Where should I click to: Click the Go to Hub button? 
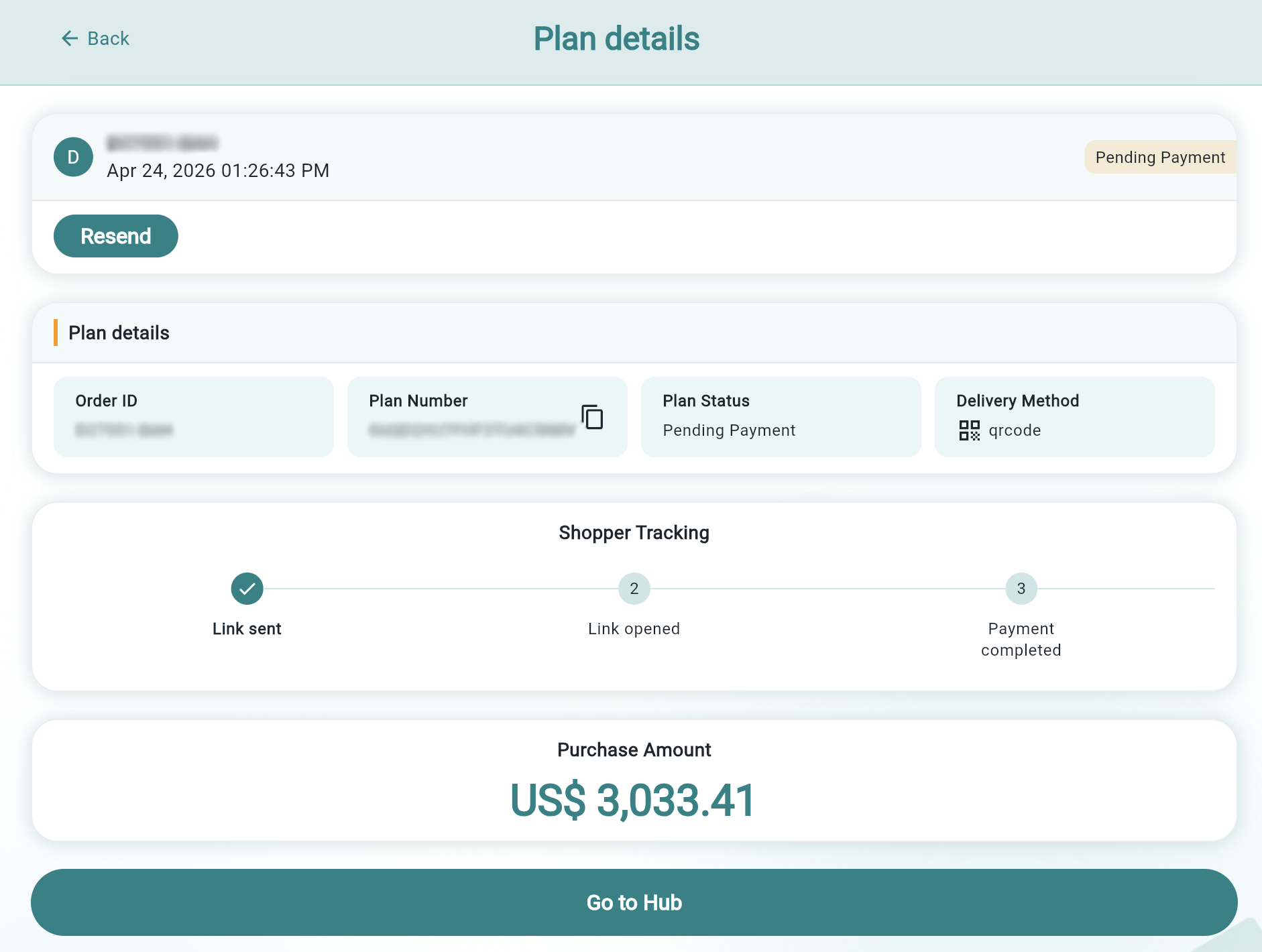[634, 902]
